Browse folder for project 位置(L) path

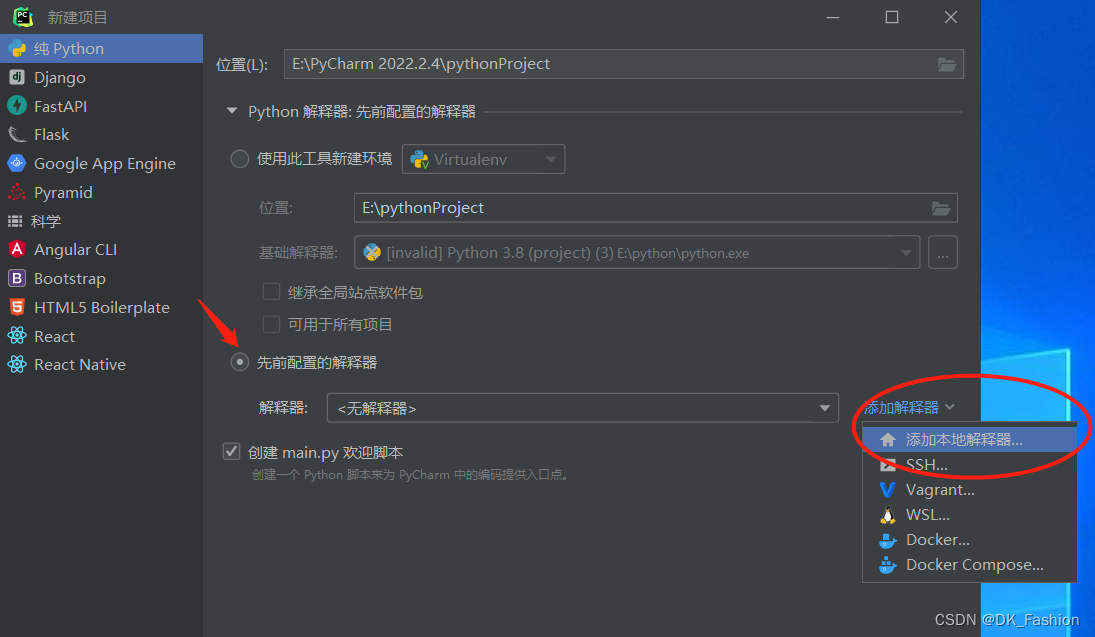click(946, 64)
